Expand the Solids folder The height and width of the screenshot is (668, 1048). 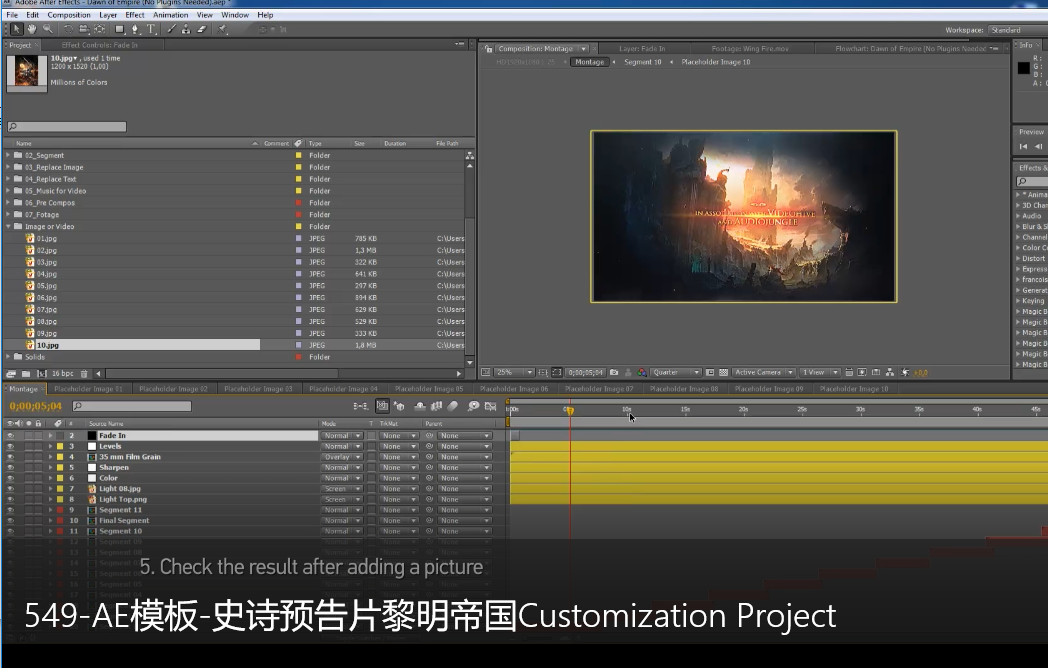8,357
